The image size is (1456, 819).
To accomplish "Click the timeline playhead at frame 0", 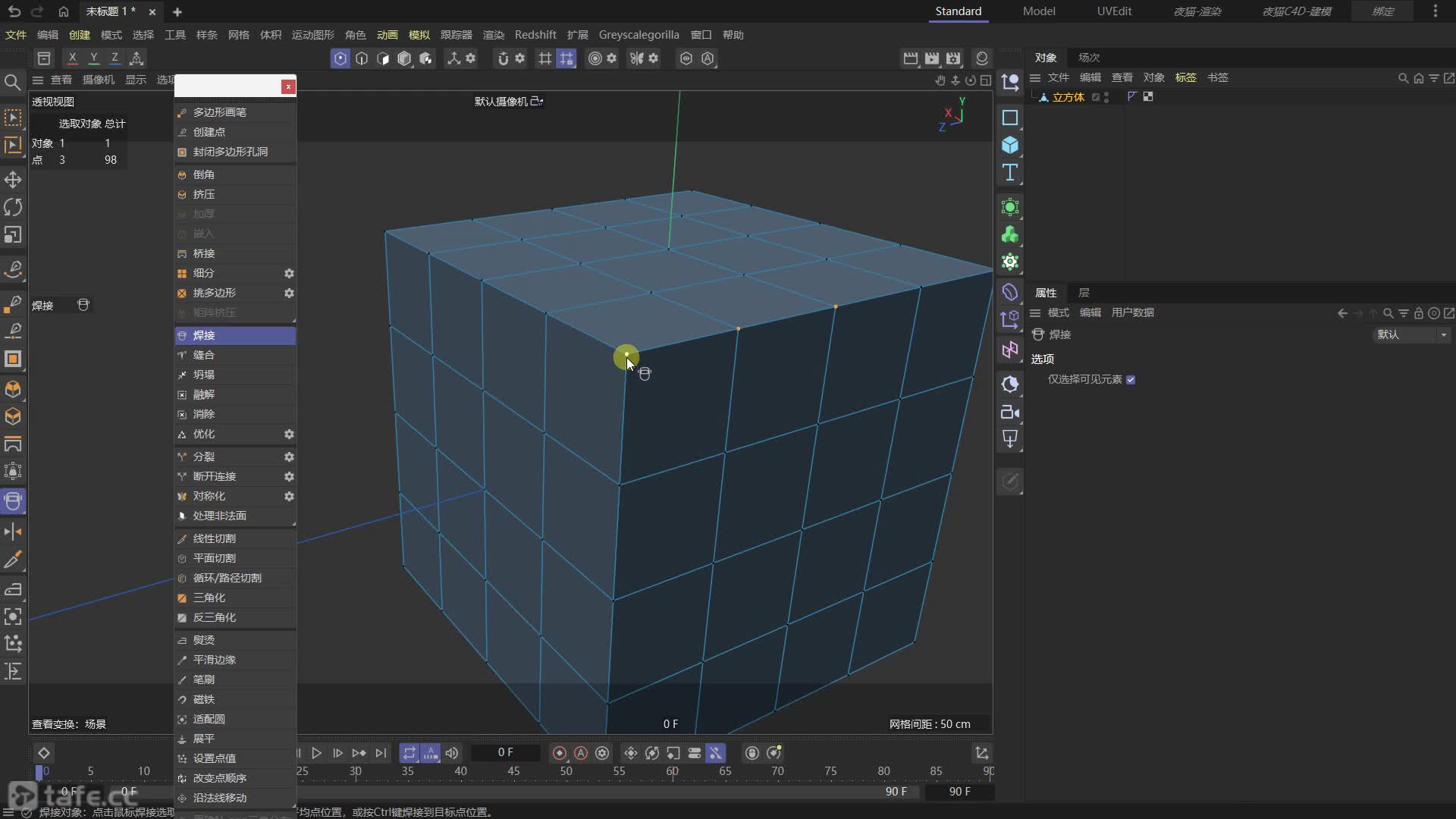I will [x=39, y=772].
